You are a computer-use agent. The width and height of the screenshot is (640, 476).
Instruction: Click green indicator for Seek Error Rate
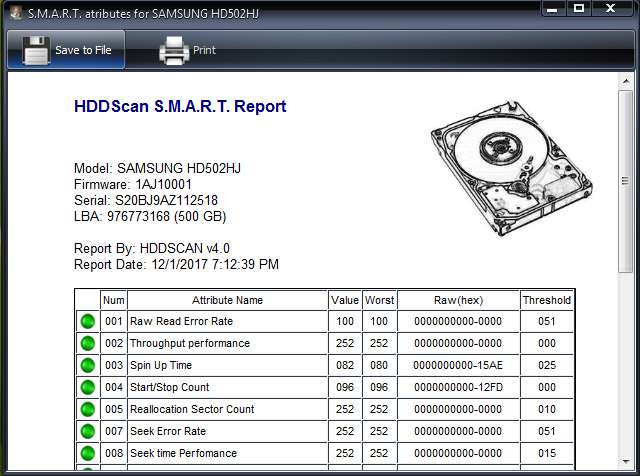87,431
